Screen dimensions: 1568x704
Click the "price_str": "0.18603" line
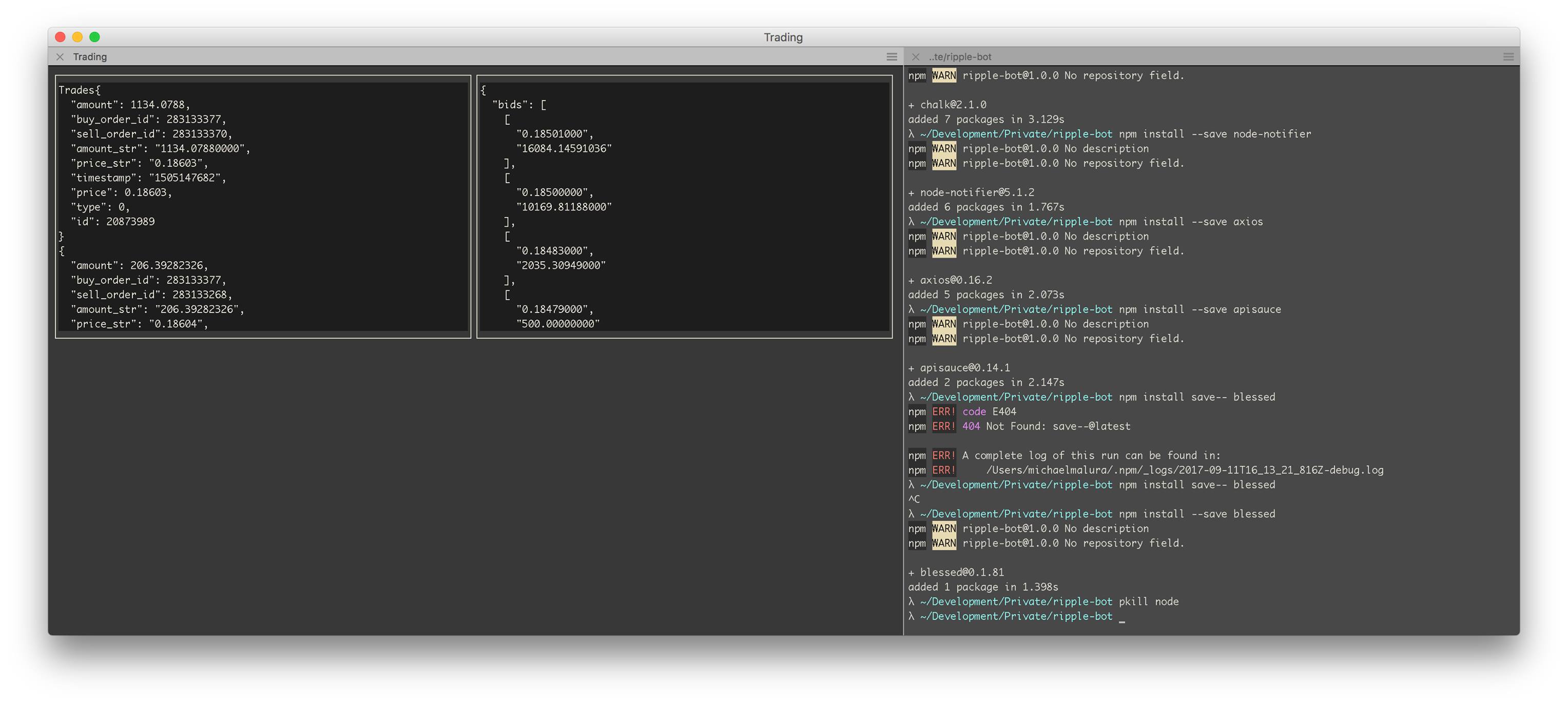(x=140, y=163)
